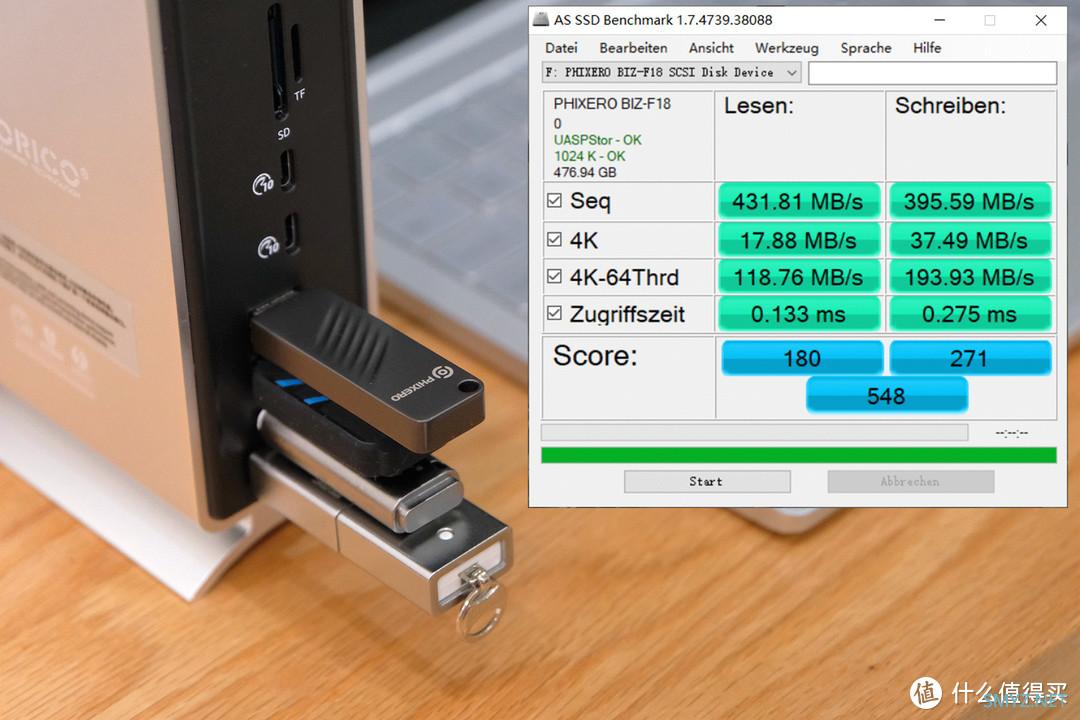Open the Hilfe menu
This screenshot has width=1080, height=720.
[927, 48]
